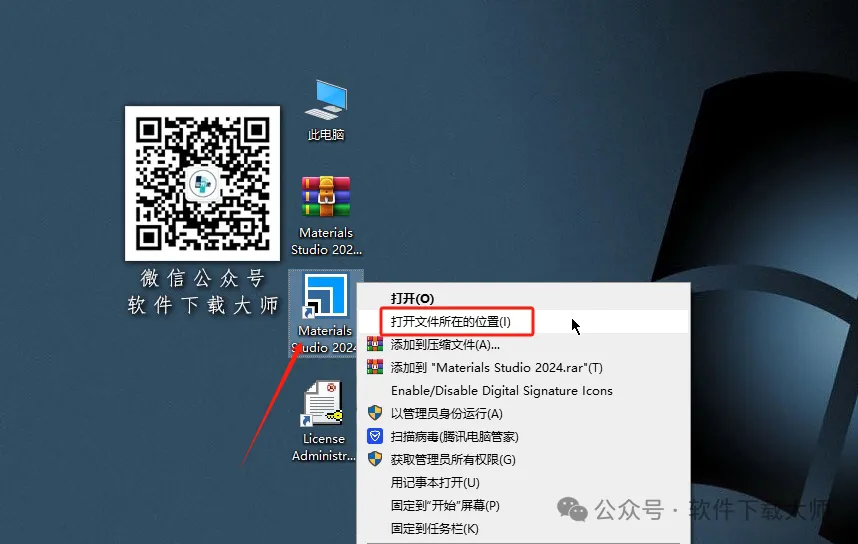Image resolution: width=858 pixels, height=544 pixels.
Task: Click WinRAR icon beside 添加到 Materials Studio 2024.rar
Action: pos(375,367)
